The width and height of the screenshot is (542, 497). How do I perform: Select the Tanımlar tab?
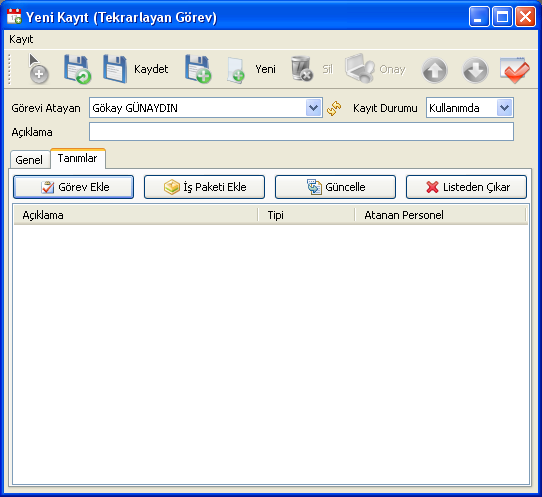[77, 158]
